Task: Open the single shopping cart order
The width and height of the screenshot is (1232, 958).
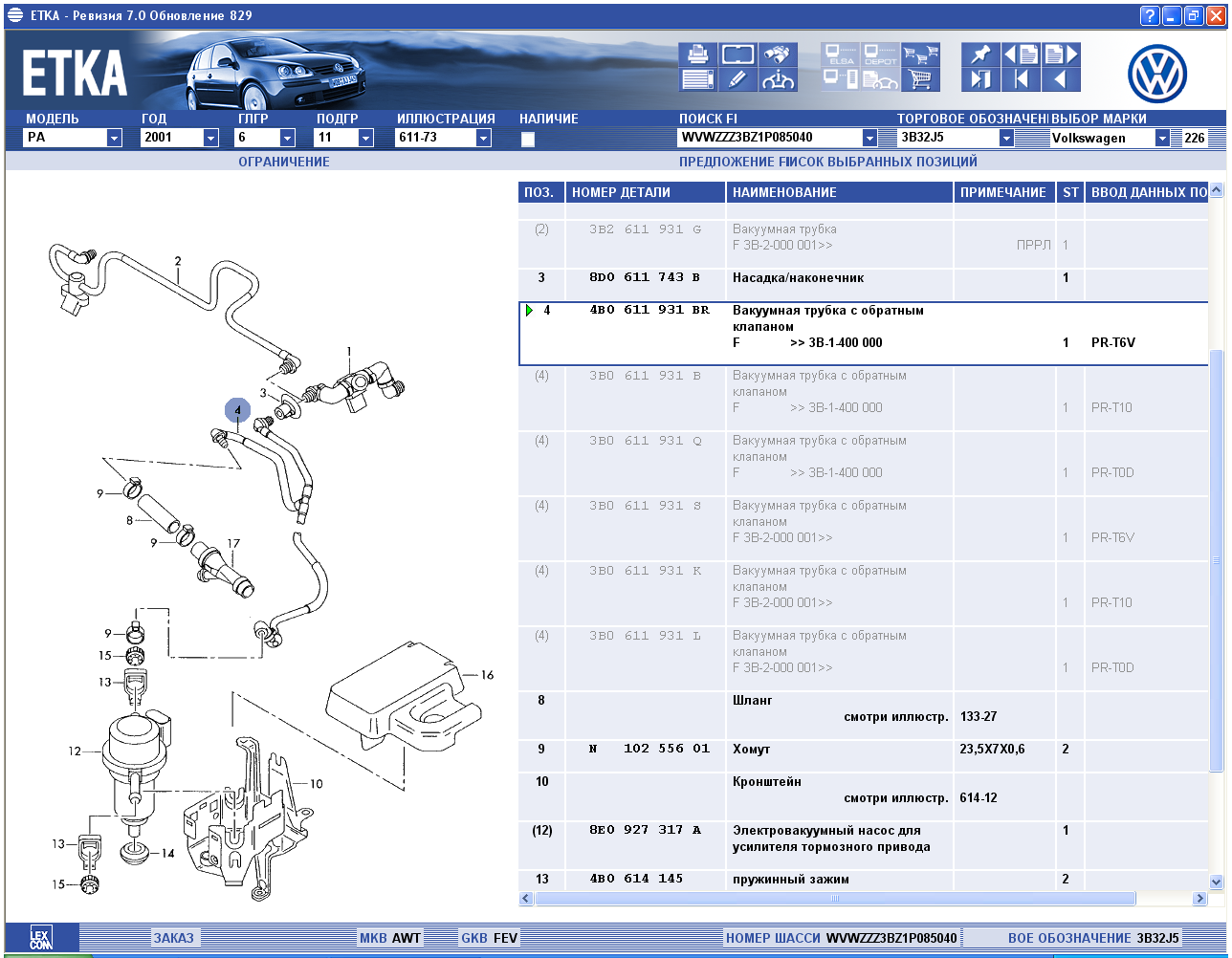Action: coord(921,79)
